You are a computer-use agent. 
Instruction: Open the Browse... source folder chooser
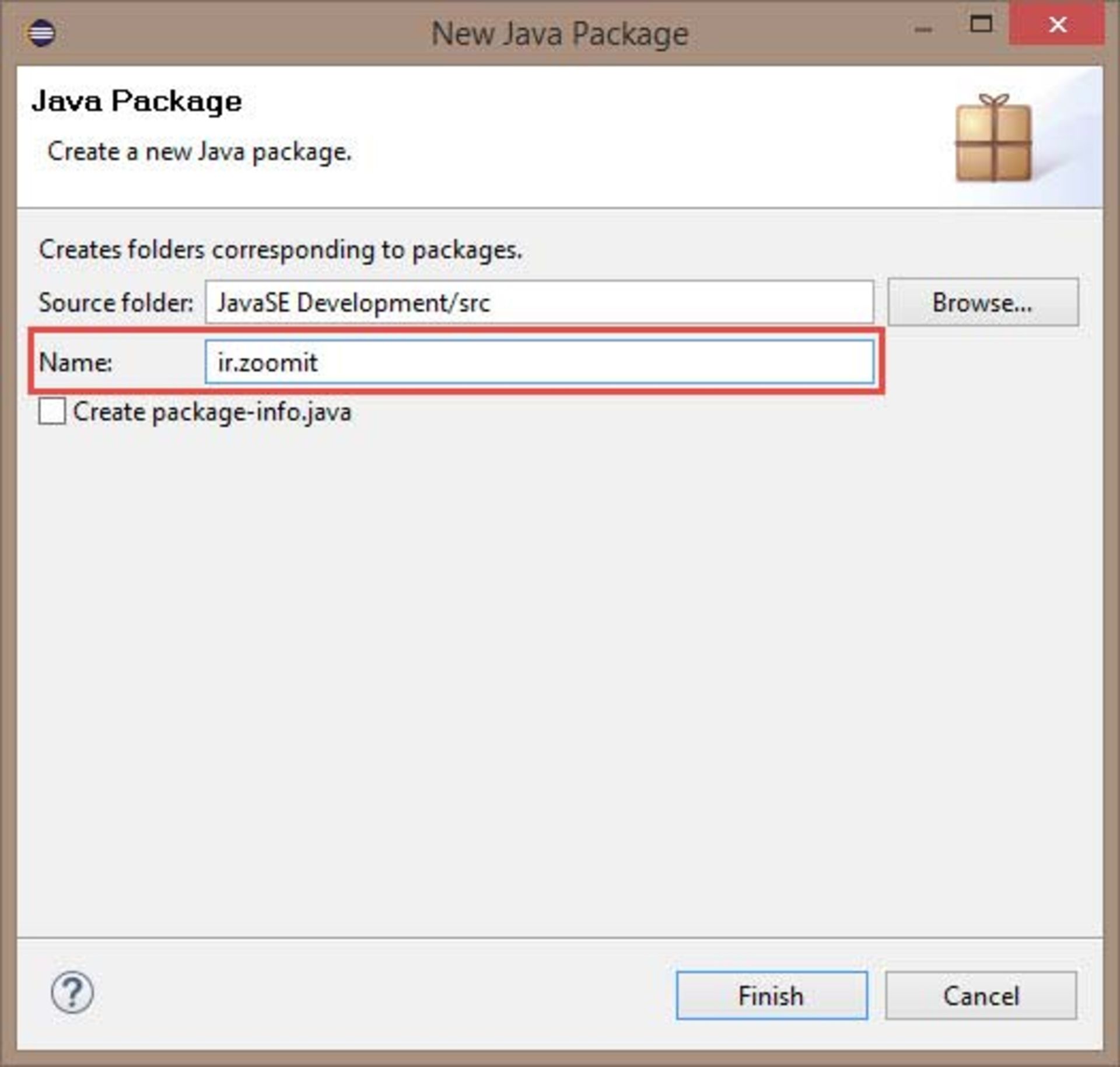click(x=983, y=302)
